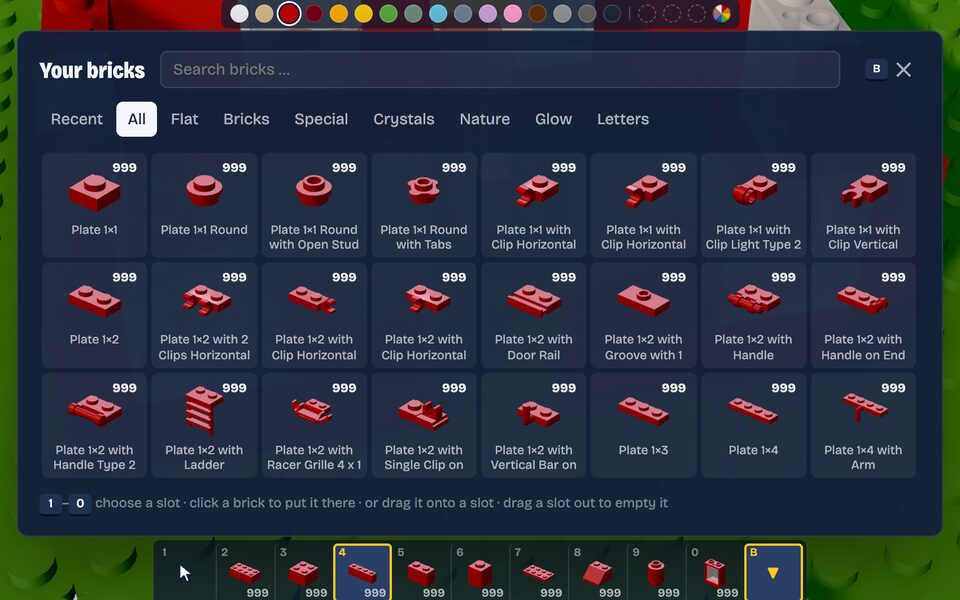Screen dimensions: 960x600
Task: View the Crystals category
Action: click(403, 119)
